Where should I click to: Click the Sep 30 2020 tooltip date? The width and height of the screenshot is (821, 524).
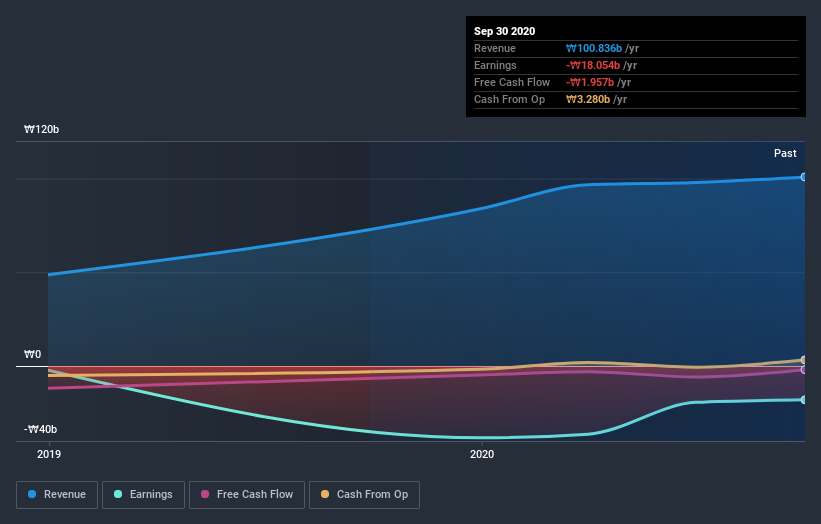[504, 31]
